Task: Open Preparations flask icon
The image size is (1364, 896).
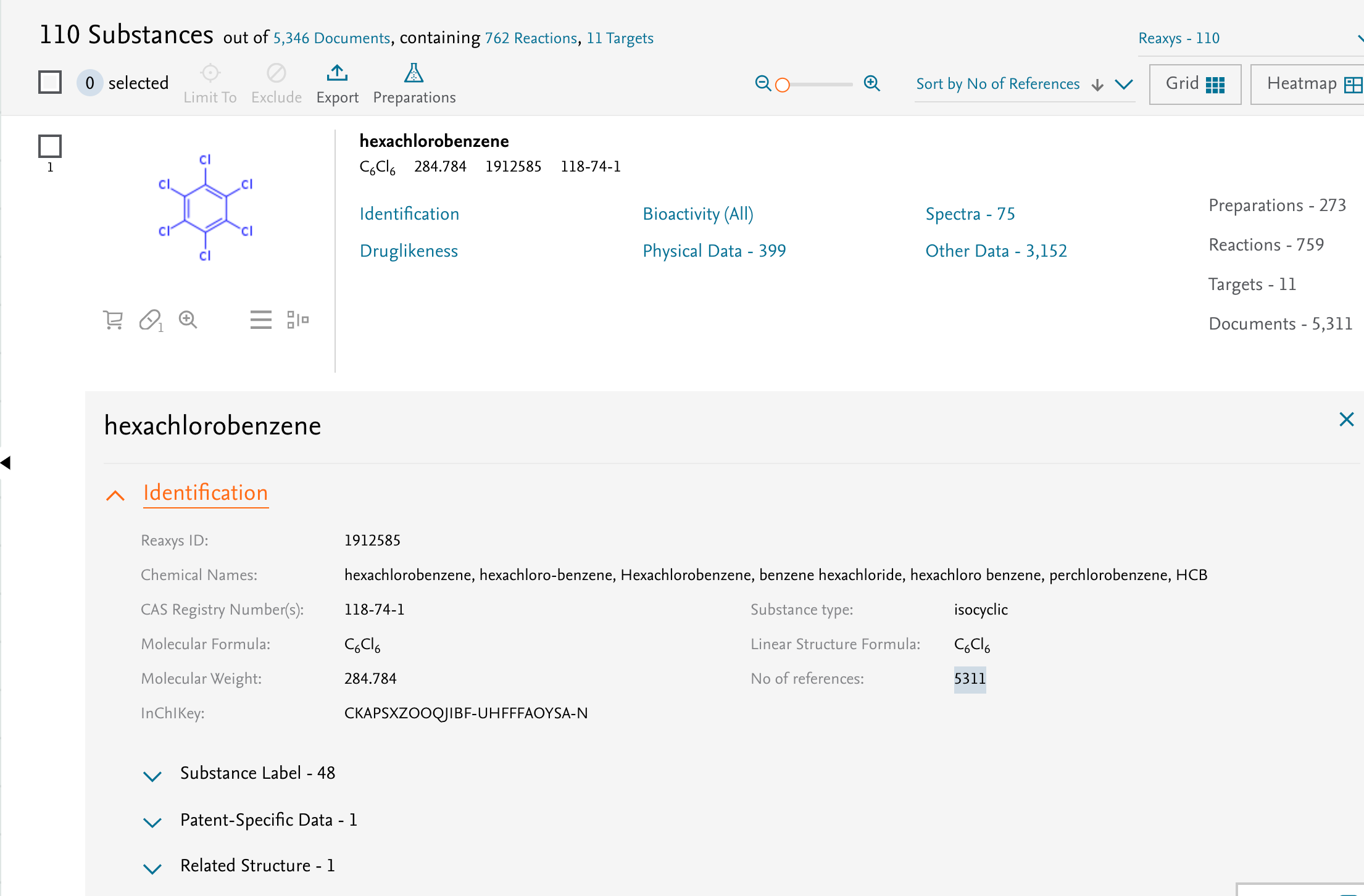Action: tap(414, 73)
